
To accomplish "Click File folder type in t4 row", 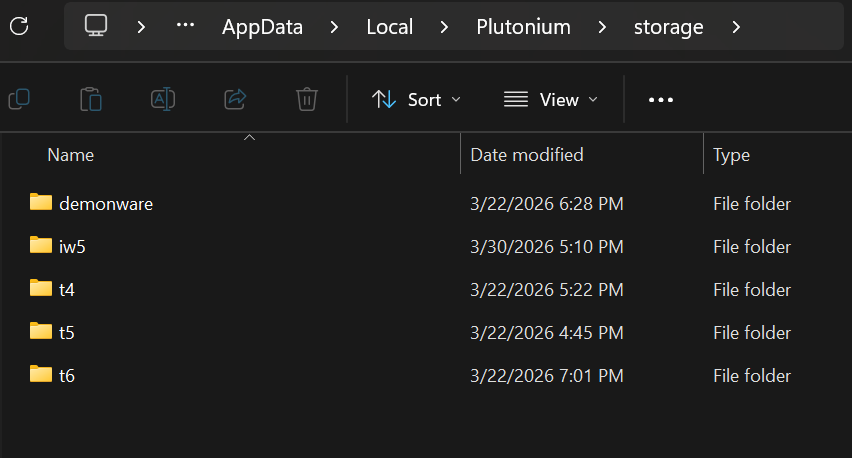I will click(752, 290).
